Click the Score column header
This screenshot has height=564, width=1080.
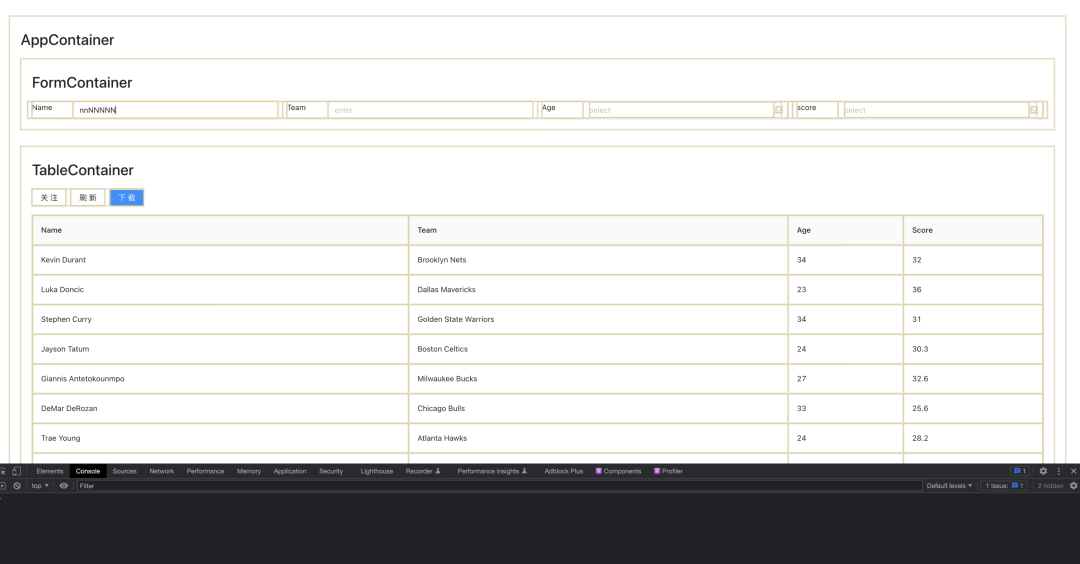[x=973, y=230]
